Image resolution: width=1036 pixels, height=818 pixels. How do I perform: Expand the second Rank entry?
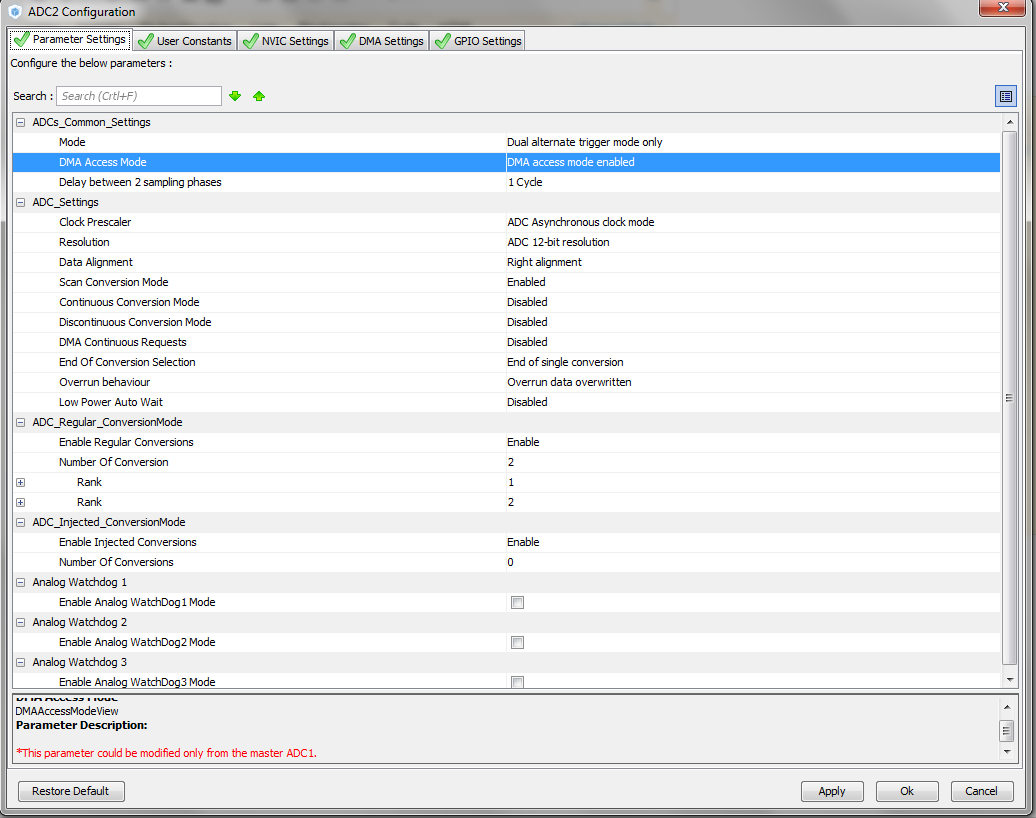pos(19,502)
